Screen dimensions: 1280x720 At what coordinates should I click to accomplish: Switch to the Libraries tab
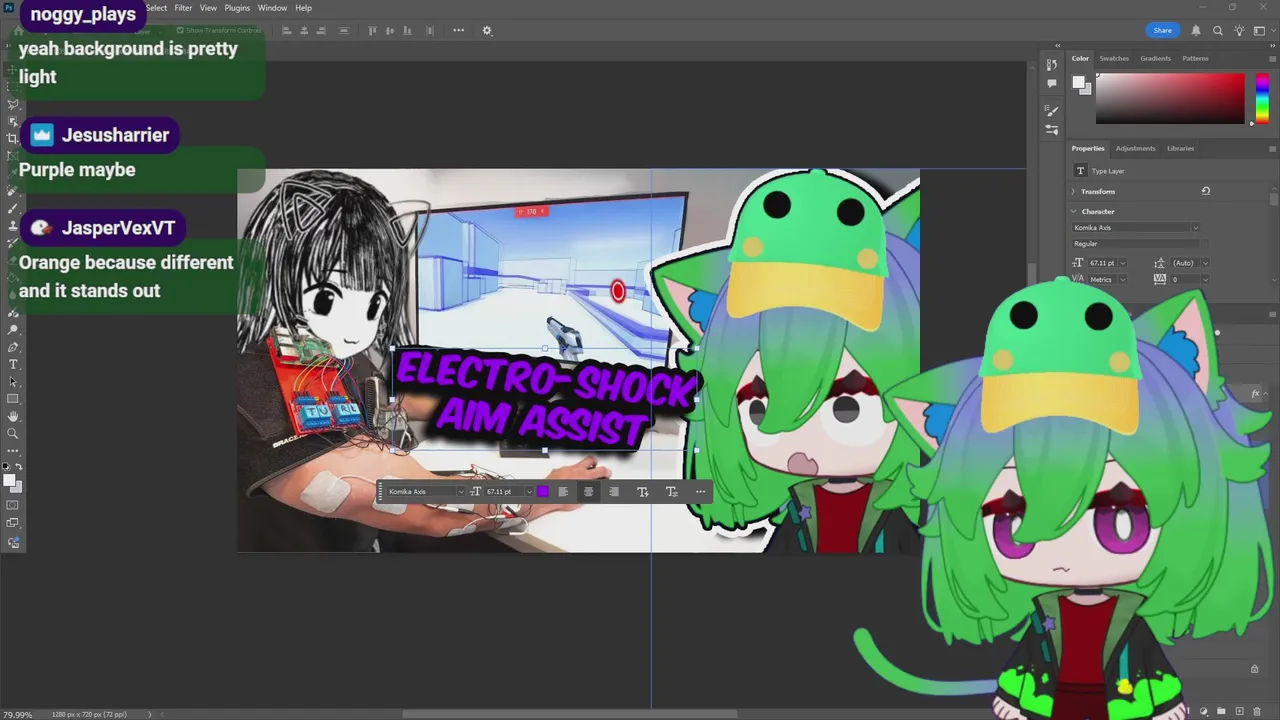coord(1180,148)
